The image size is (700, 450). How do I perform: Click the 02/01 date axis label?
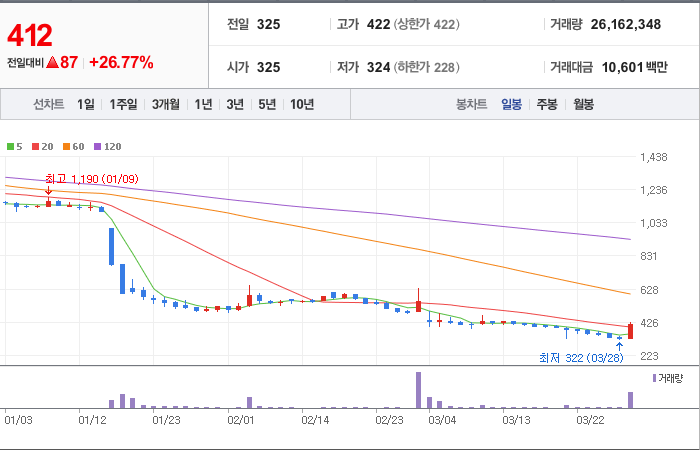[241, 420]
